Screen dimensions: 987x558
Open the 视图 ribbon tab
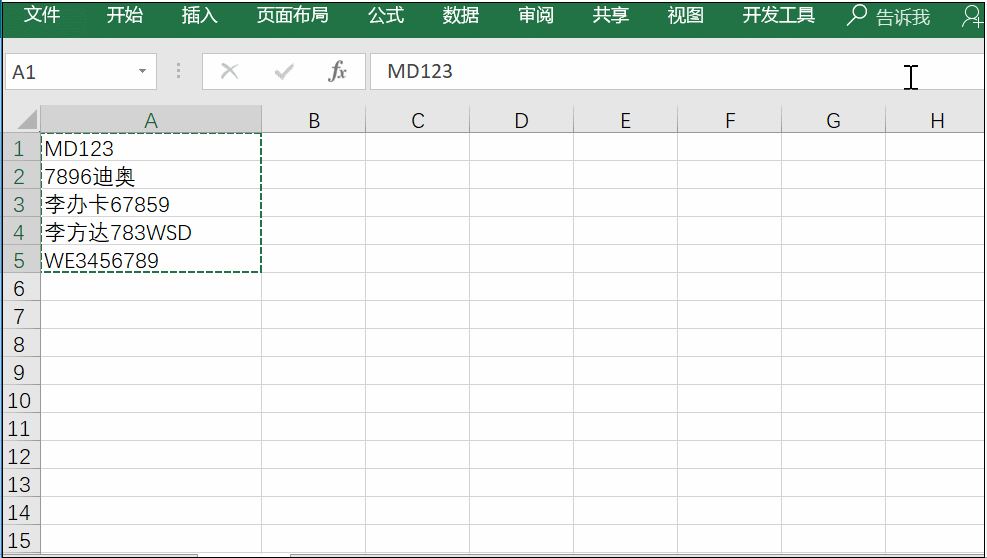point(685,15)
